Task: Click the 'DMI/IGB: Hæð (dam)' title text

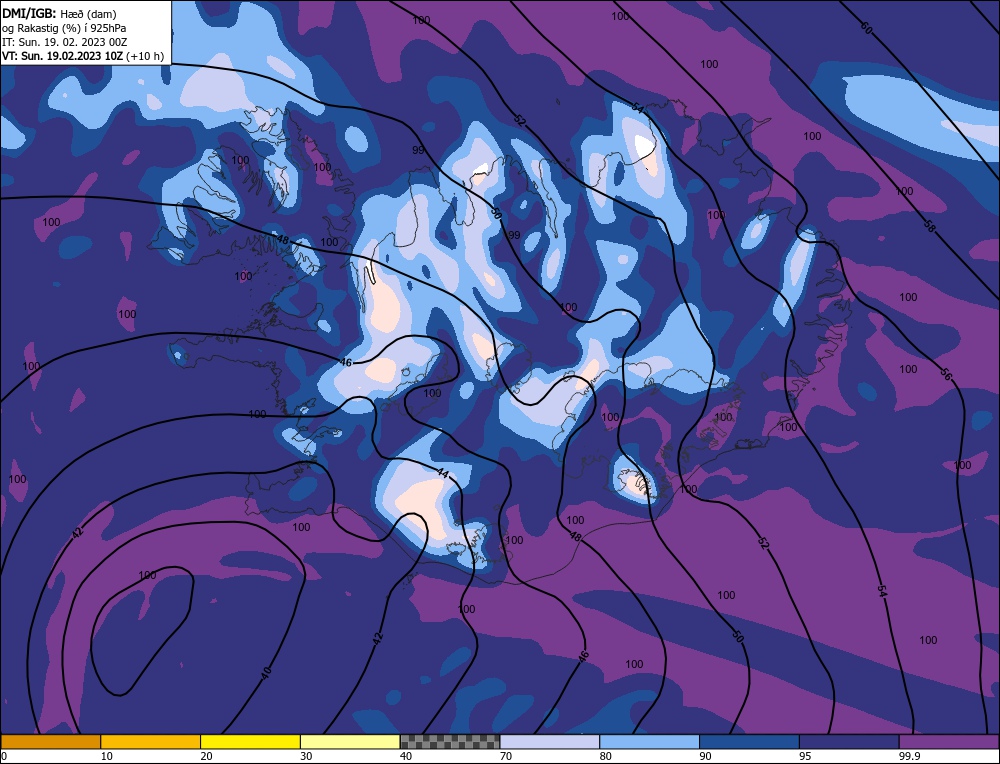Action: click(x=59, y=13)
